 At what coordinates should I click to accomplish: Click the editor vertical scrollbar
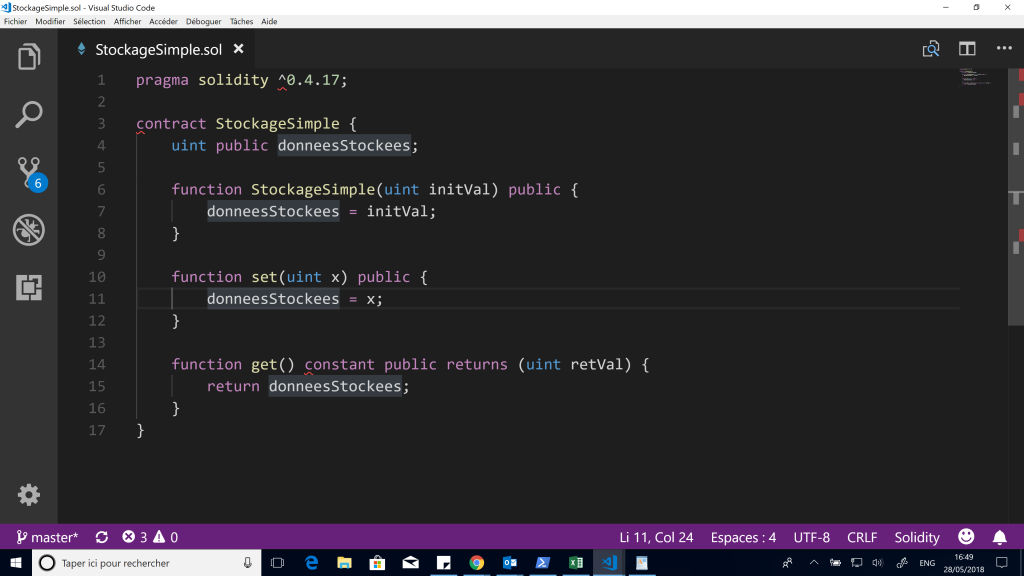pyautogui.click(x=1016, y=196)
